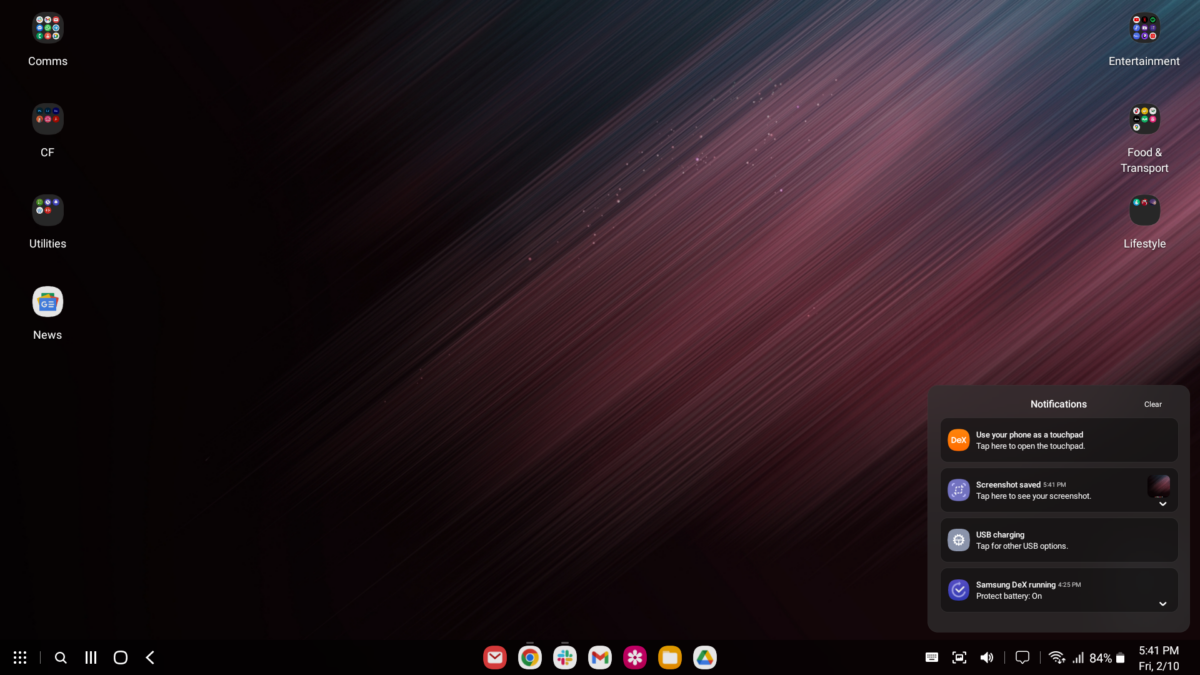Screen dimensions: 1200x675
Task: Show the on-screen keyboard from the status tray
Action: [931, 657]
